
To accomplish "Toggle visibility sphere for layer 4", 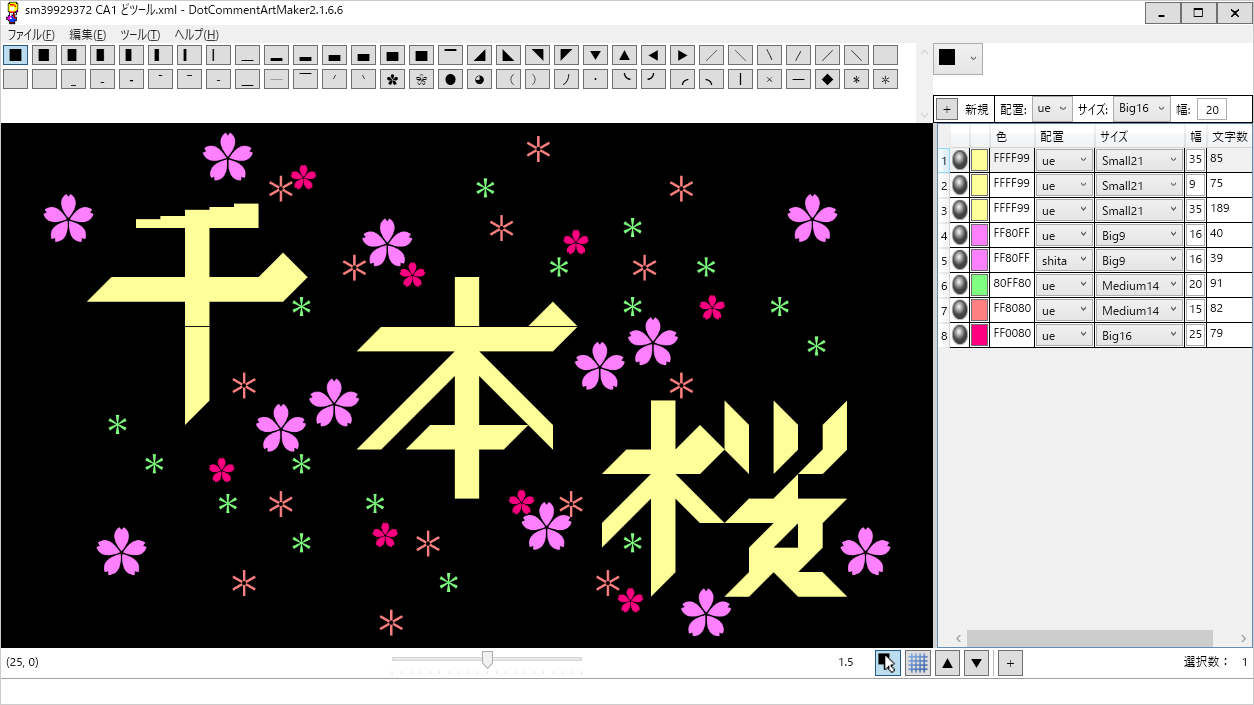I will coord(960,235).
